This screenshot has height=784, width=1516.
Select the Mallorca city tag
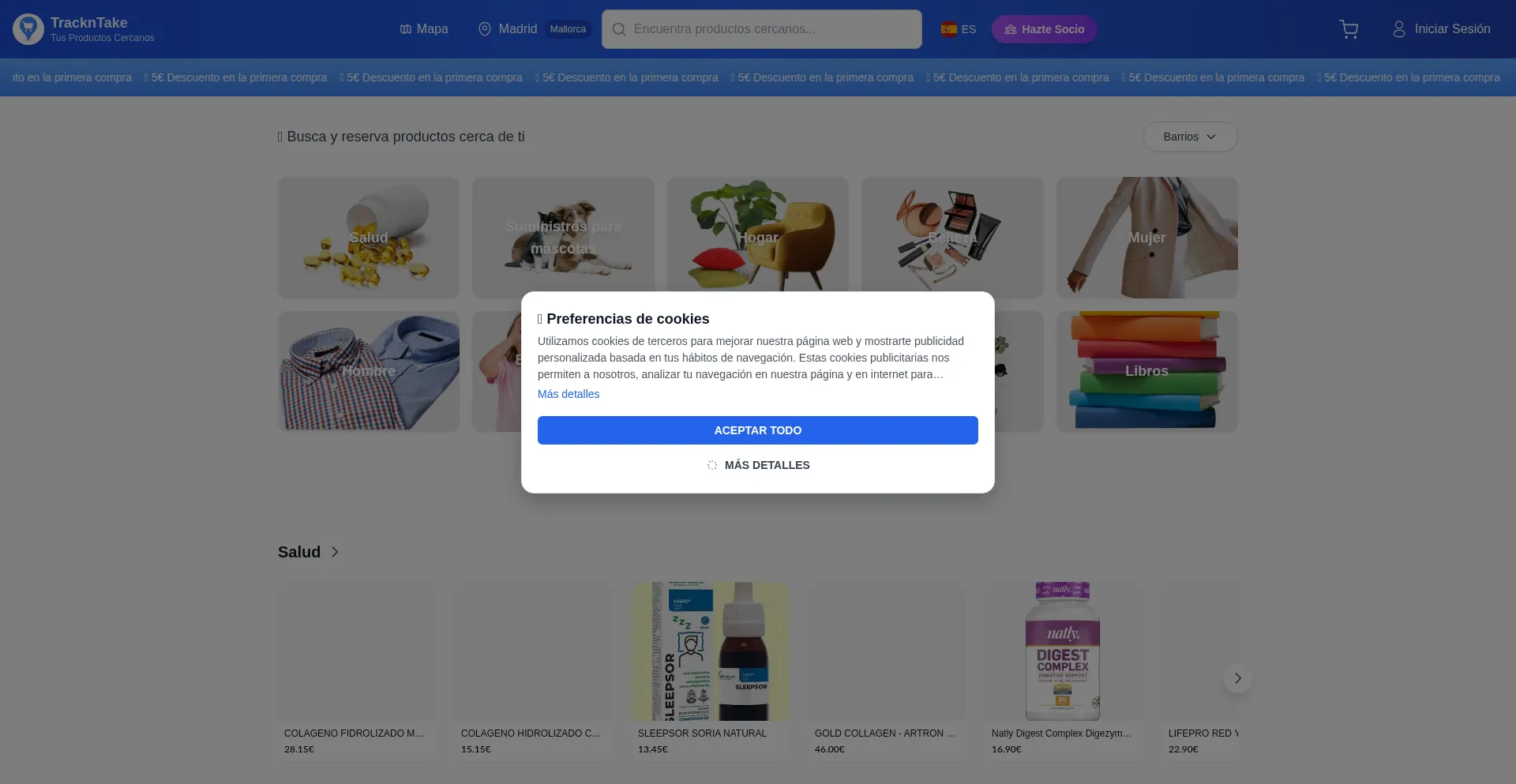[x=568, y=29]
